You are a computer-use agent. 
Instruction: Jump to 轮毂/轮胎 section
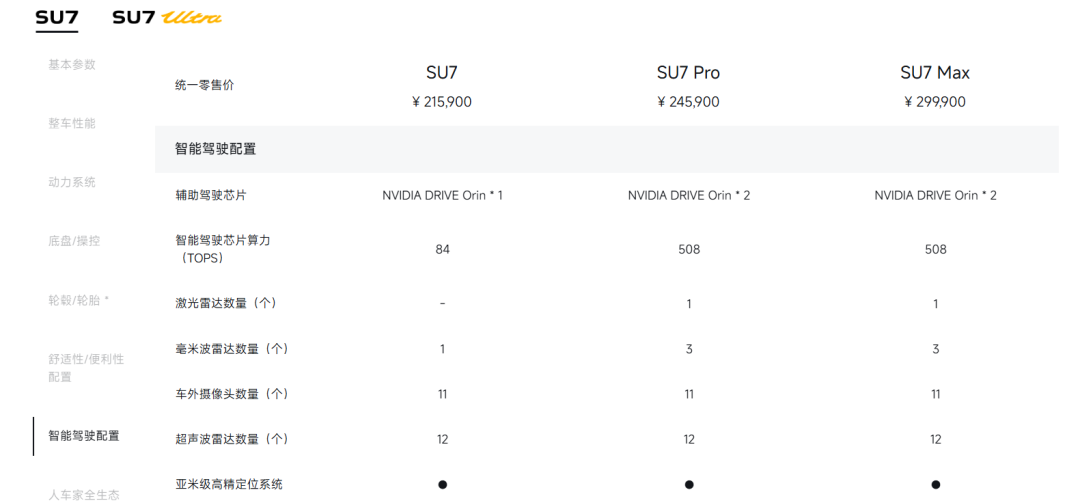coord(78,300)
